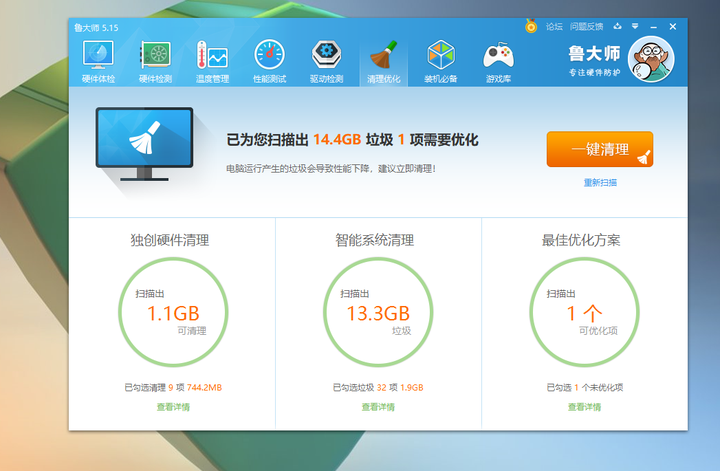The width and height of the screenshot is (720, 471).
Task: Open the 性能测试 performance test icon
Action: pos(270,62)
